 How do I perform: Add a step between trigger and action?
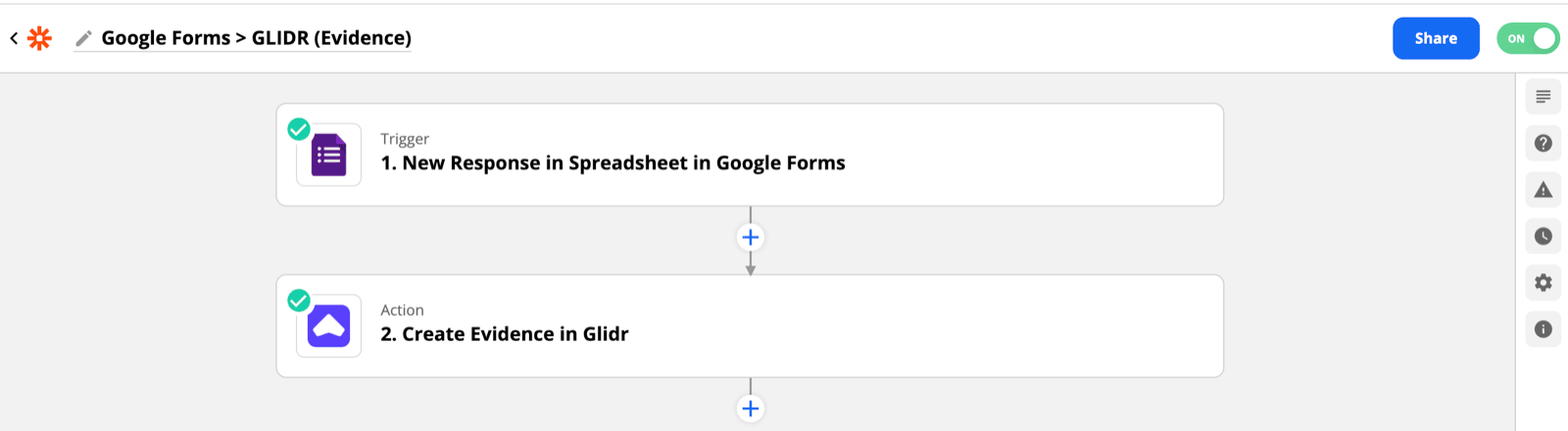[x=751, y=237]
